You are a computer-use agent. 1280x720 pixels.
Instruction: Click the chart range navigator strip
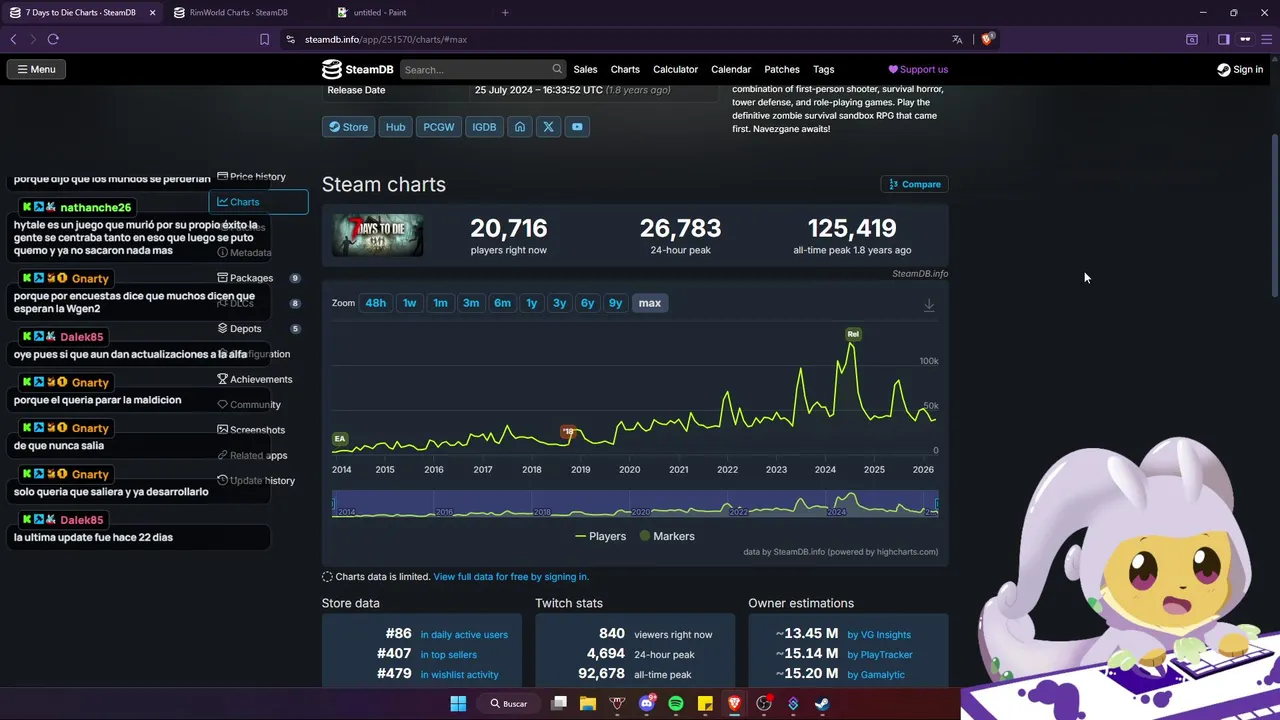click(635, 505)
